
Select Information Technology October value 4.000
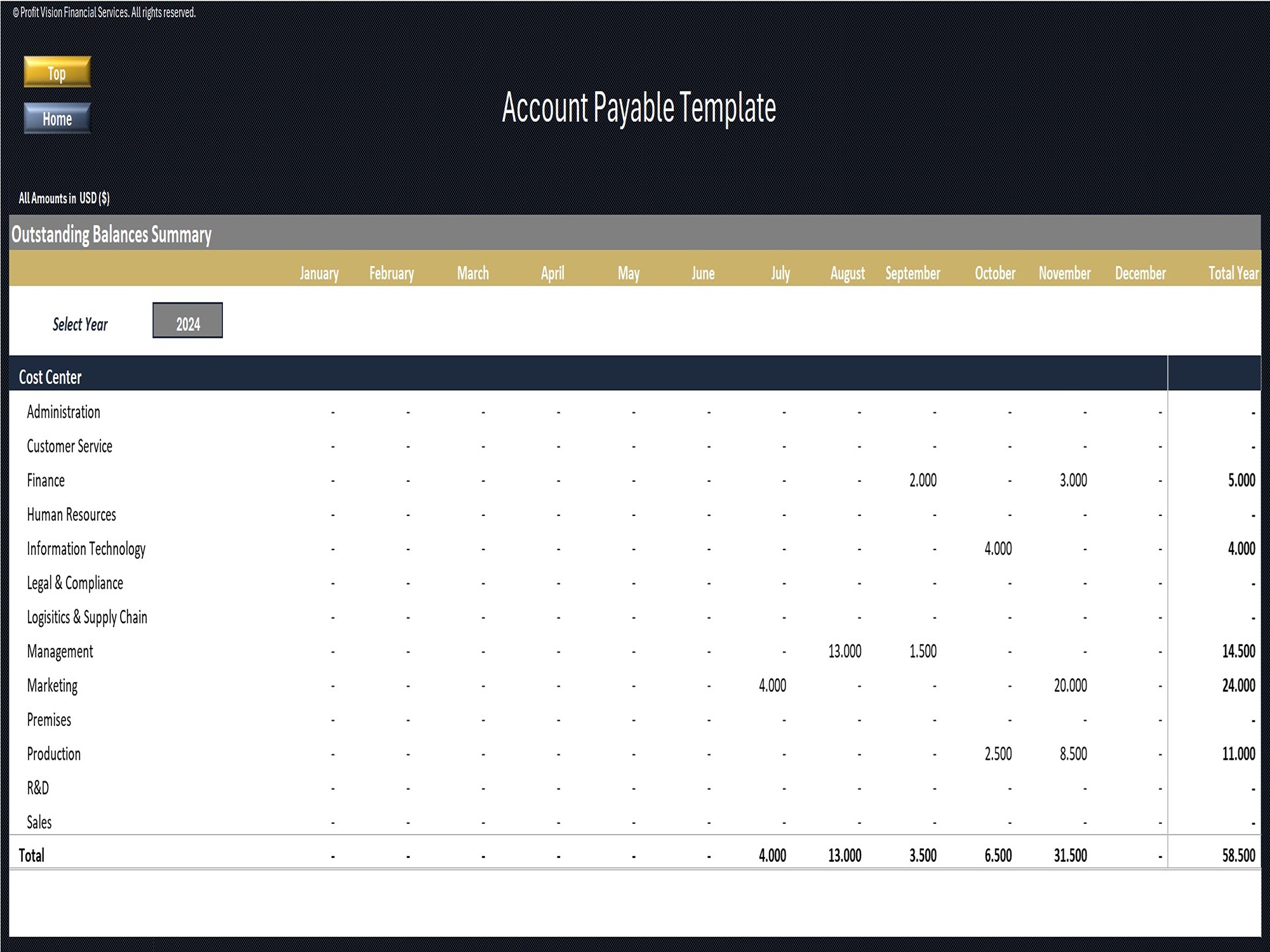[998, 549]
